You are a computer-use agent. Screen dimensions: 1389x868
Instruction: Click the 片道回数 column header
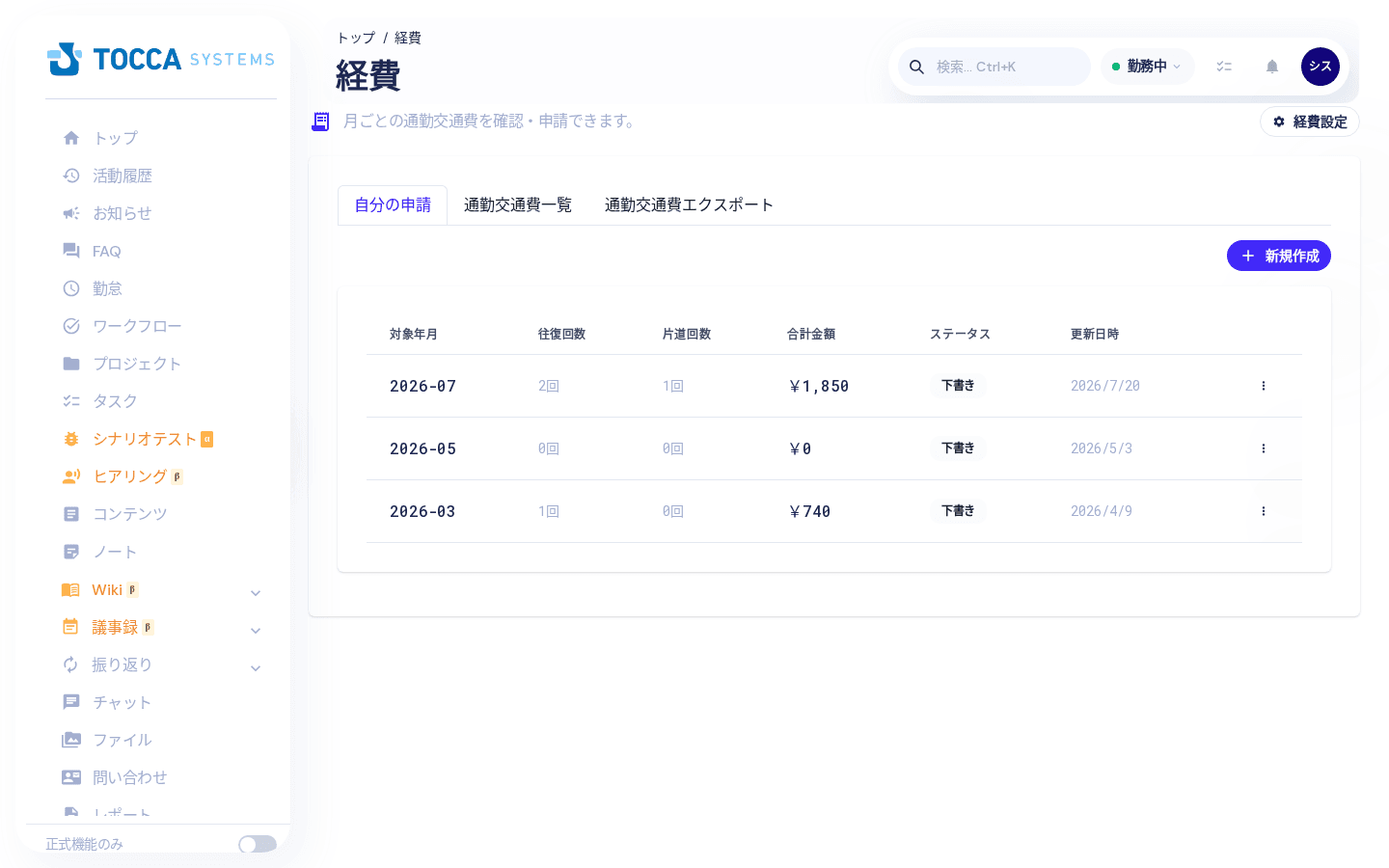(x=687, y=334)
